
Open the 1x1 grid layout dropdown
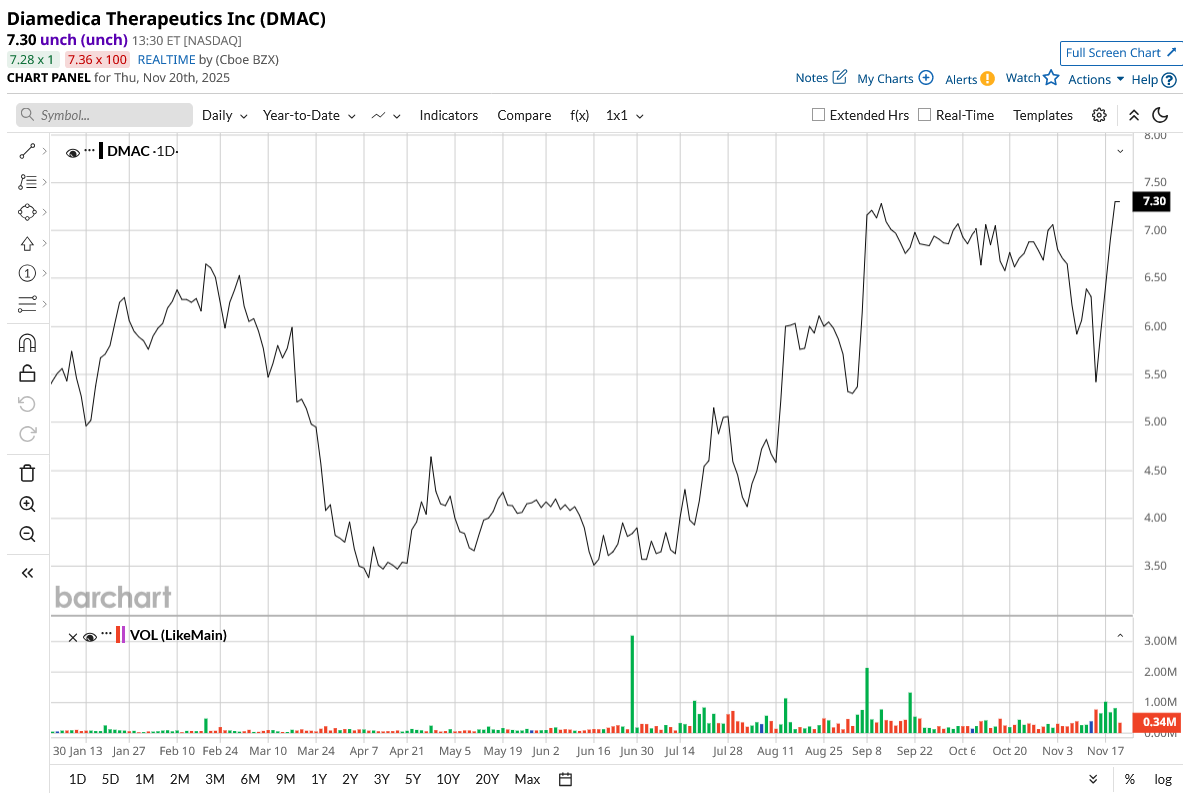coord(625,115)
